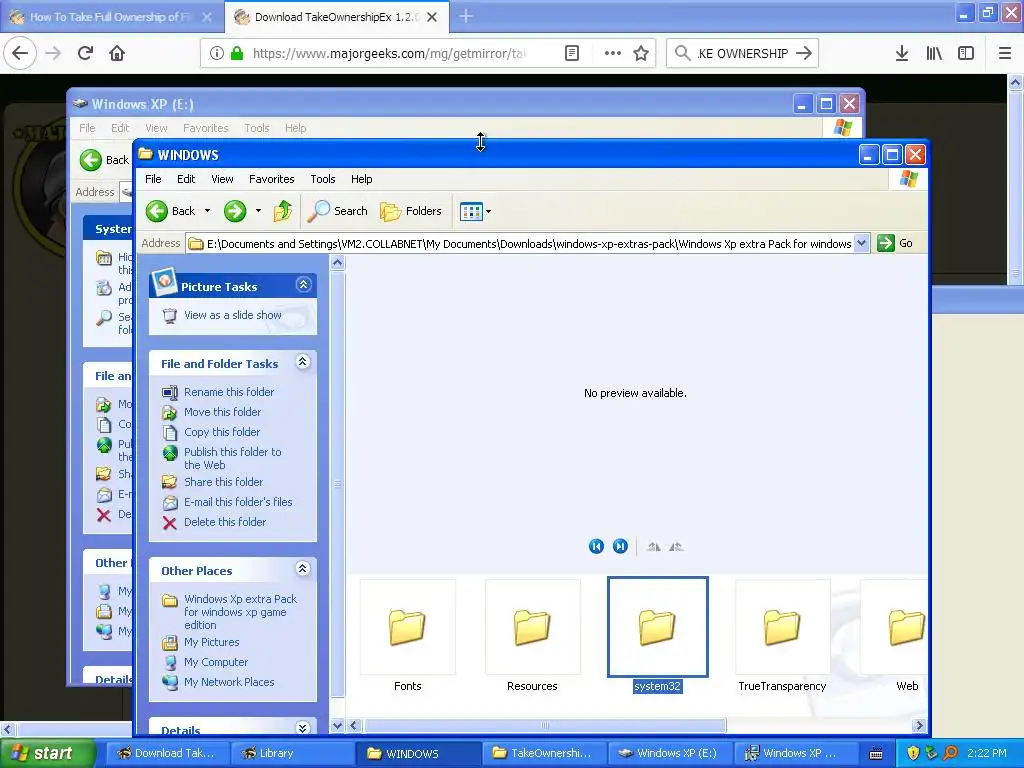Screen dimensions: 1024x768
Task: Open View menu in WINDOWS window
Action: click(222, 179)
